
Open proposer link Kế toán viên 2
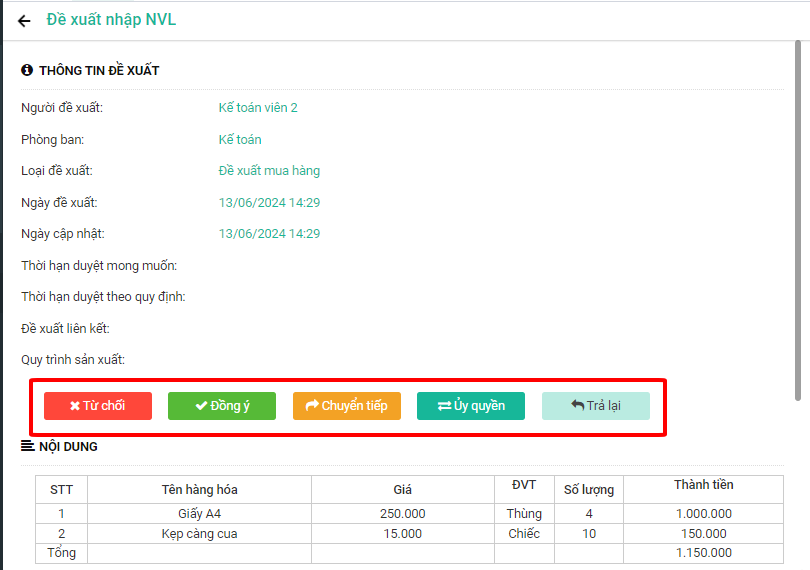click(x=258, y=108)
